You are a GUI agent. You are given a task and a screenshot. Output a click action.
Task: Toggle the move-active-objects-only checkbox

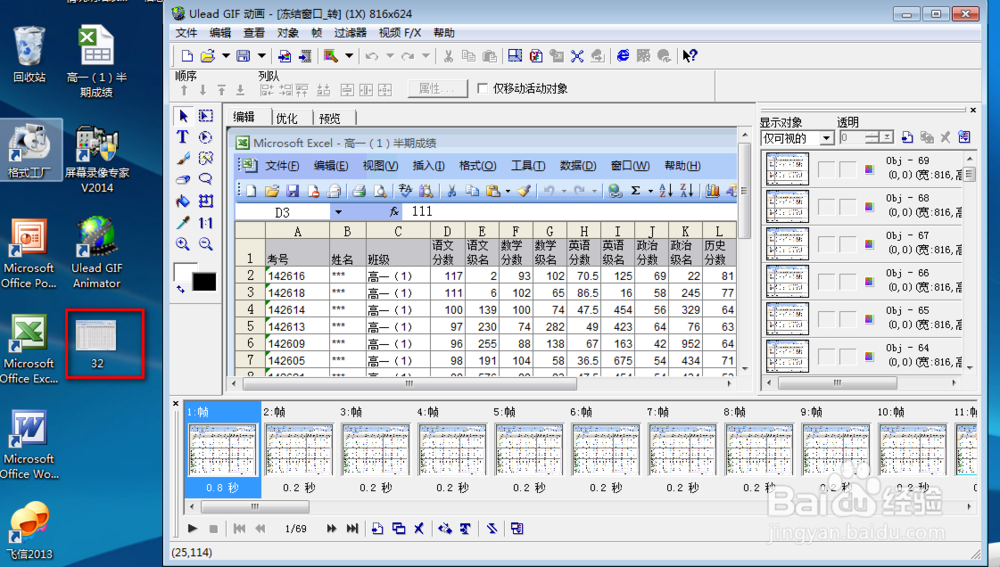tap(483, 88)
